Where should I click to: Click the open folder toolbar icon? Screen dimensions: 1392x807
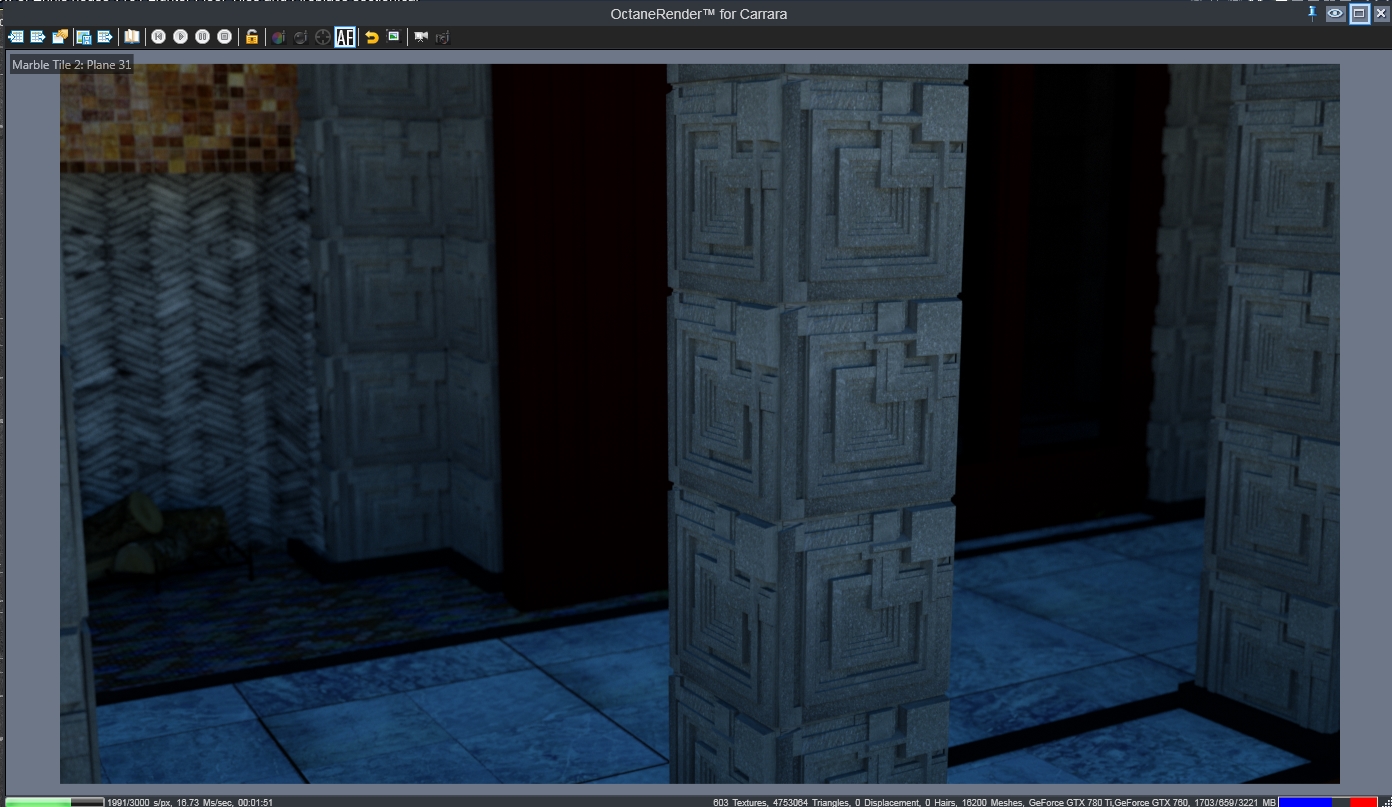tap(60, 37)
